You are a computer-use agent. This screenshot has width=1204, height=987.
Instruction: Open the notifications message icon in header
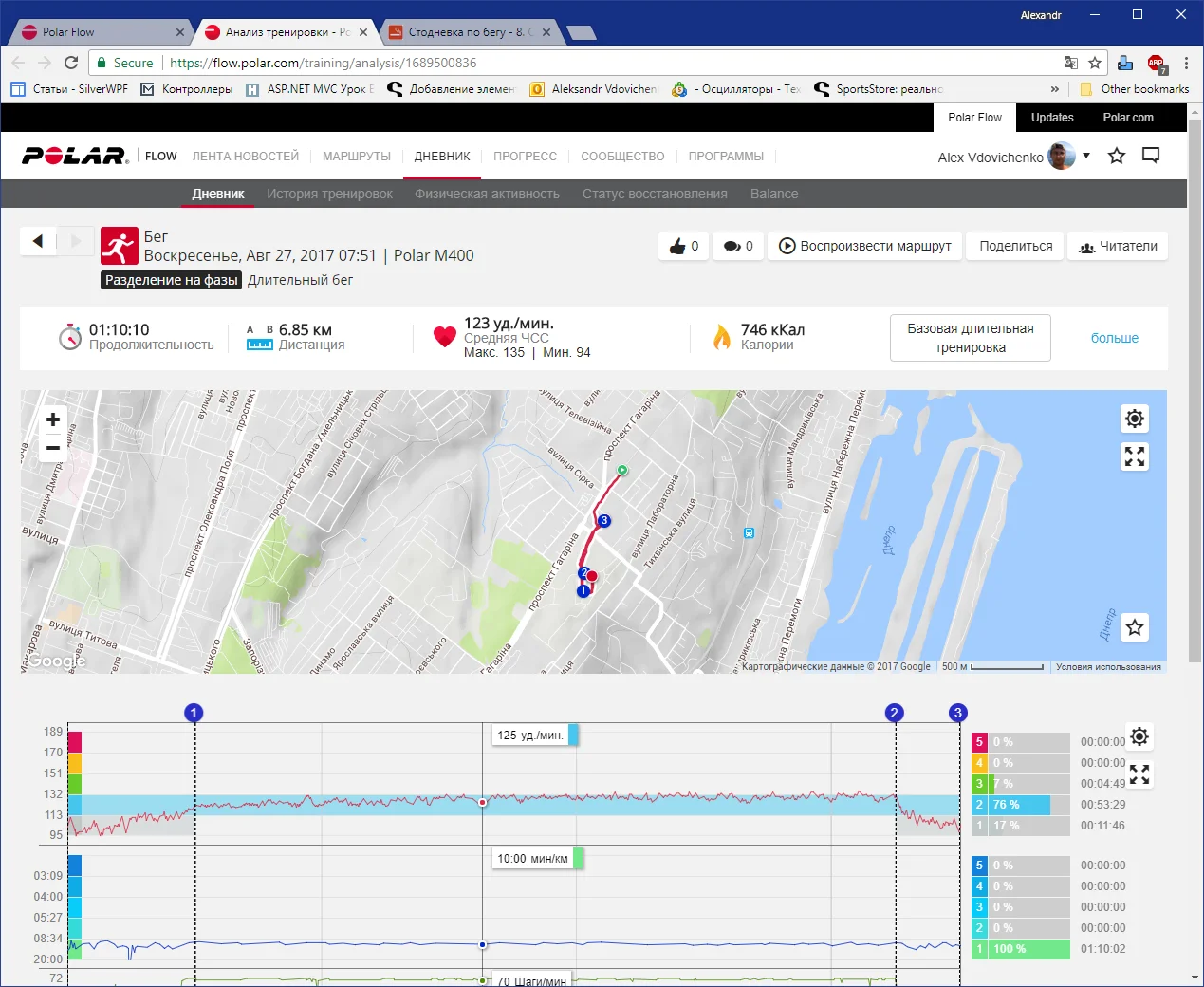[1151, 156]
